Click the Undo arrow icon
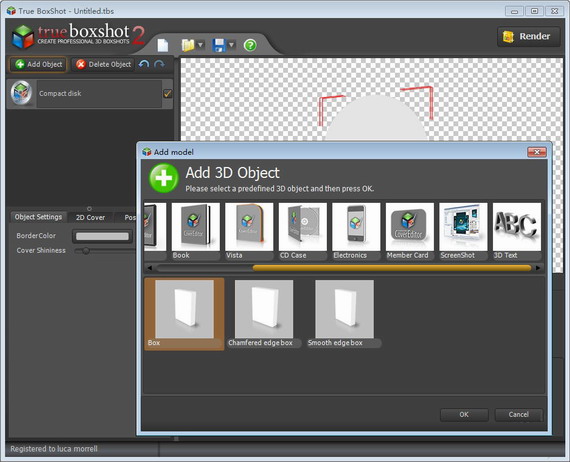The height and width of the screenshot is (462, 570). tap(144, 64)
